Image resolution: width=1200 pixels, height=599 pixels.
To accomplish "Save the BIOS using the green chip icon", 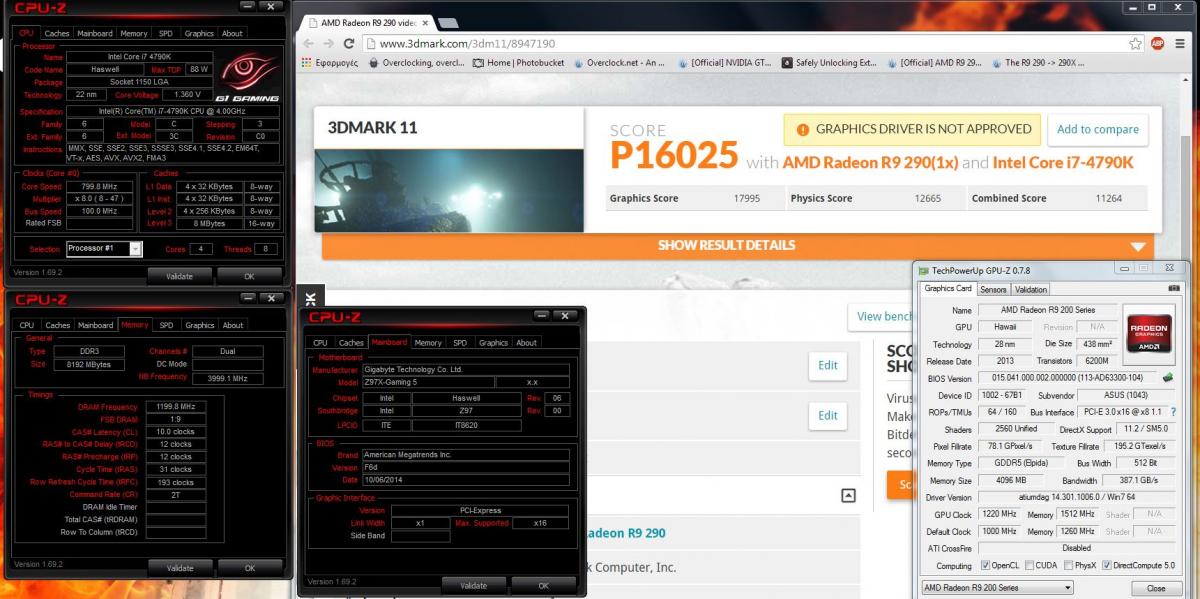I will pos(1167,379).
